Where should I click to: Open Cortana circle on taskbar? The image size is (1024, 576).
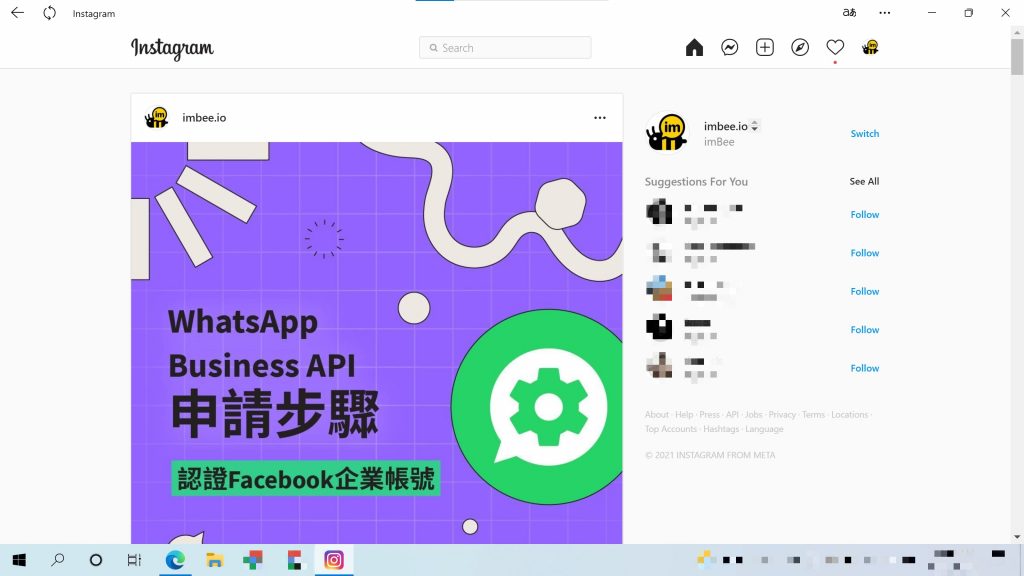tap(96, 560)
